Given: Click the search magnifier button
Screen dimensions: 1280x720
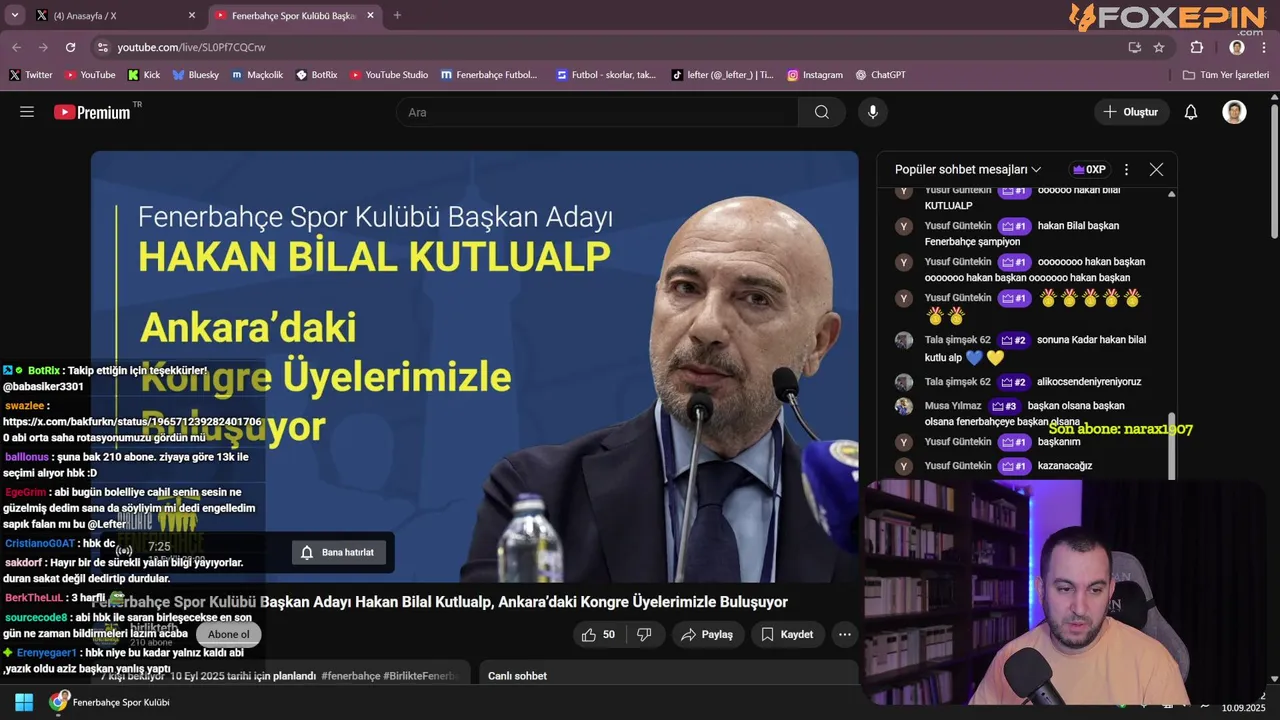Looking at the screenshot, I should 822,112.
